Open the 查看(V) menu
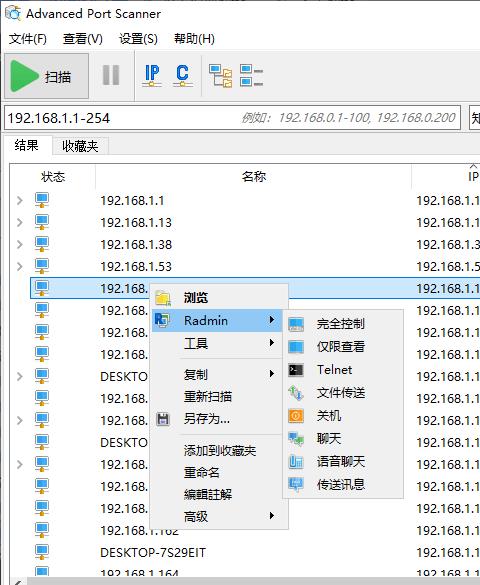Viewport: 480px width, 585px height. tap(83, 38)
